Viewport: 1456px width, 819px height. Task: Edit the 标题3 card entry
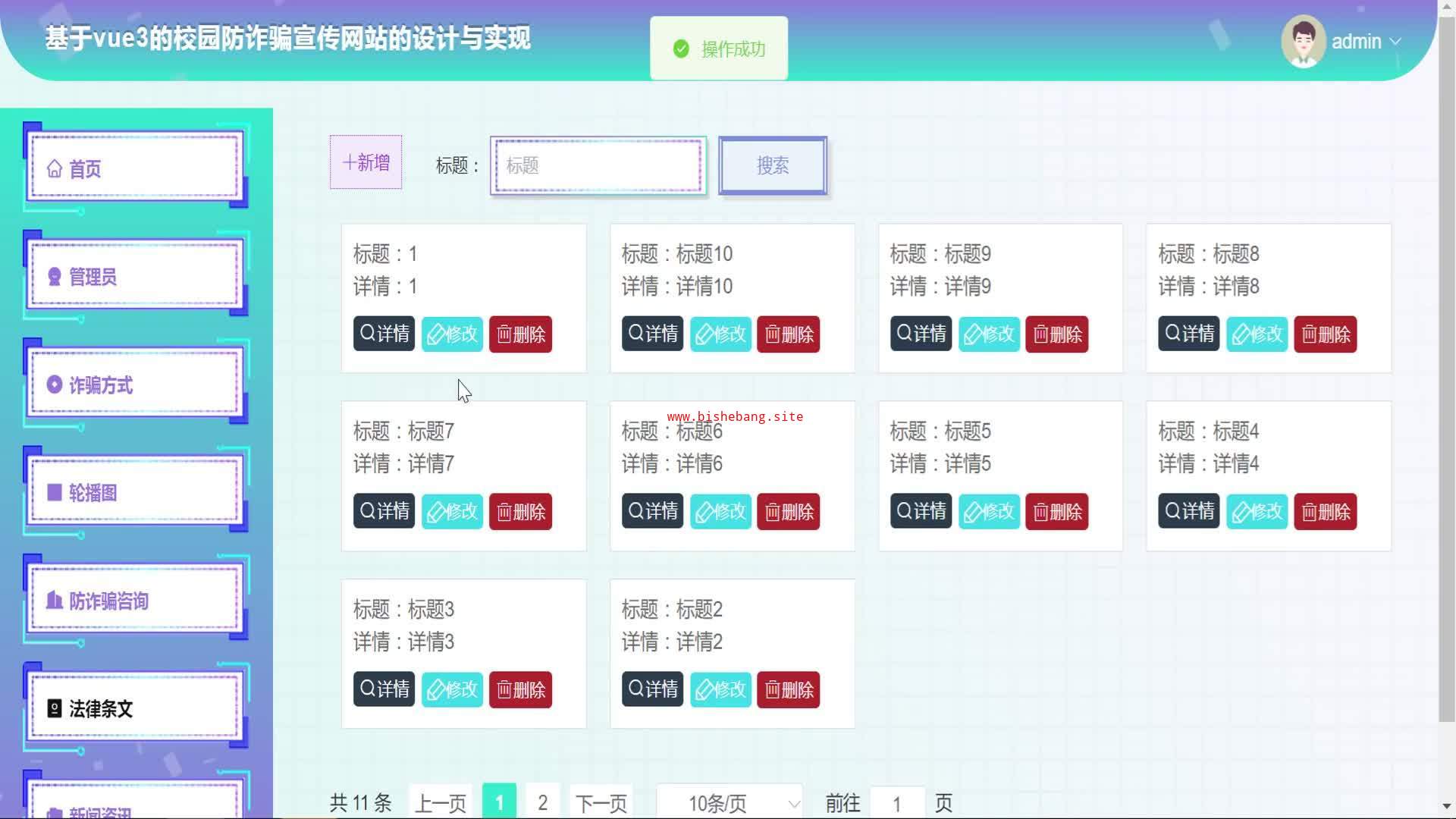452,690
